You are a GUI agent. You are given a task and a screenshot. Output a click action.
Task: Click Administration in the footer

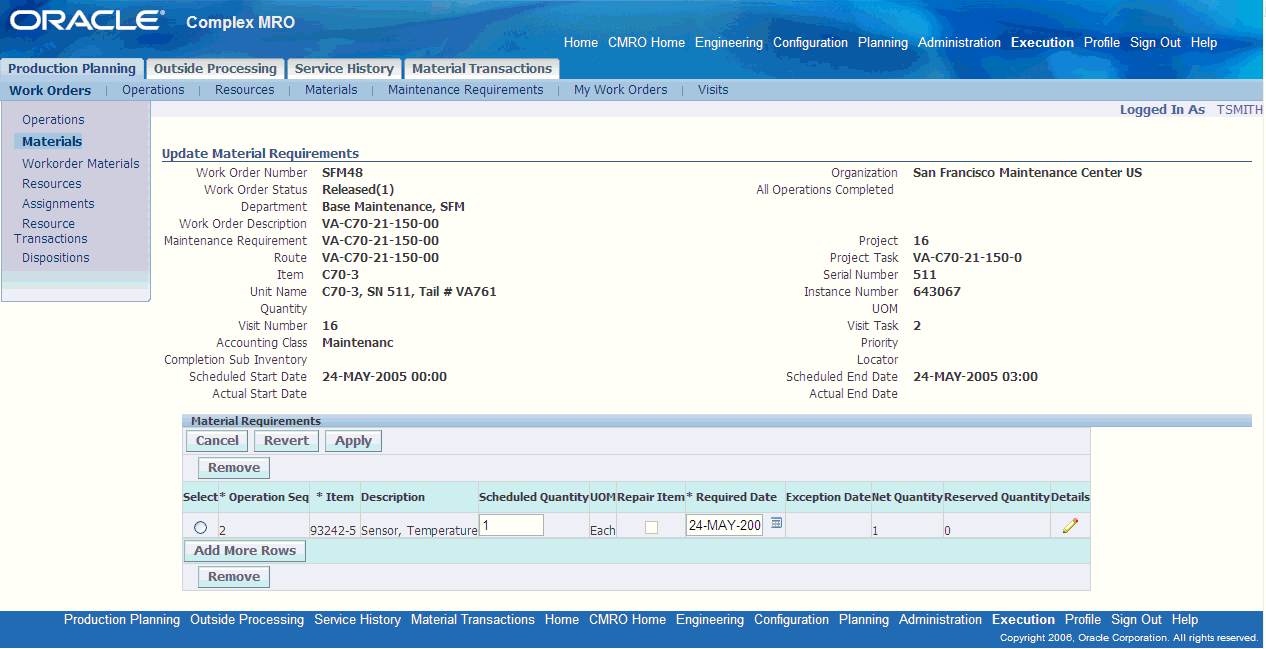[940, 620]
